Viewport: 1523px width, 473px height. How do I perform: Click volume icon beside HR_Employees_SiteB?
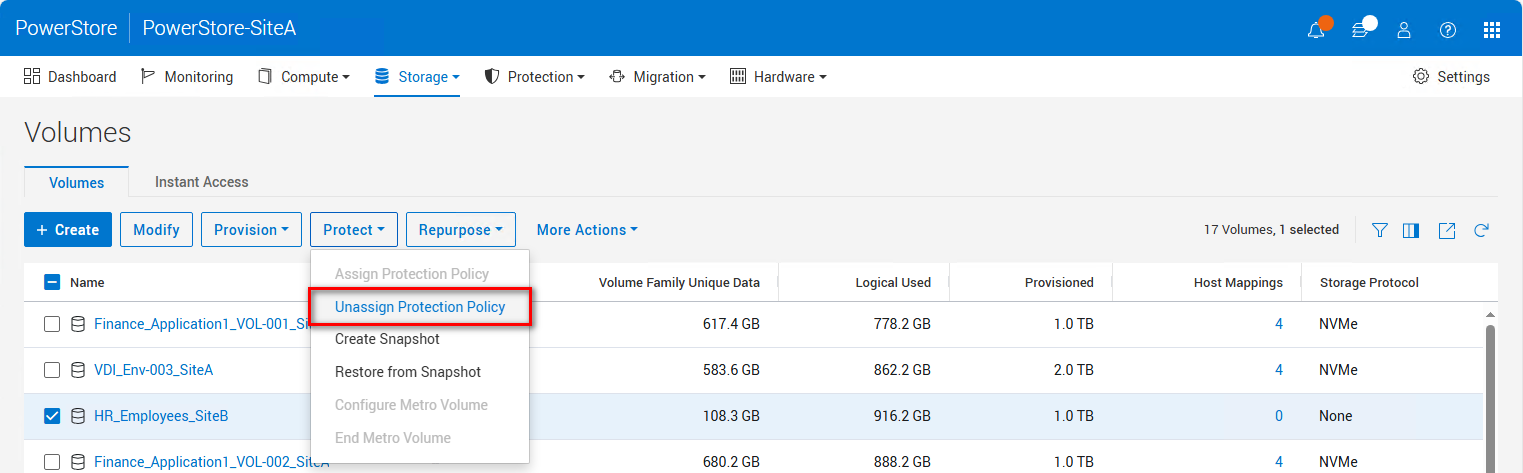click(78, 416)
